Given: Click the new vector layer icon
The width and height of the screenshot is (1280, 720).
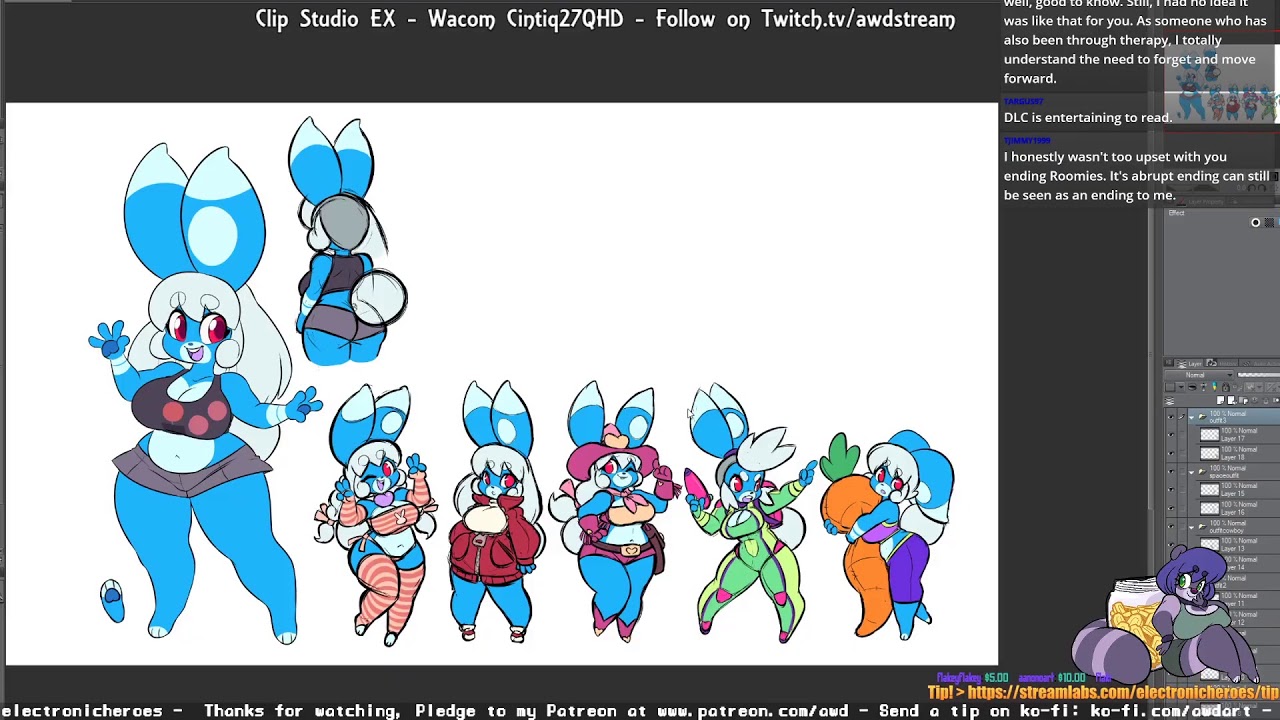Looking at the screenshot, I should pyautogui.click(x=1232, y=400).
